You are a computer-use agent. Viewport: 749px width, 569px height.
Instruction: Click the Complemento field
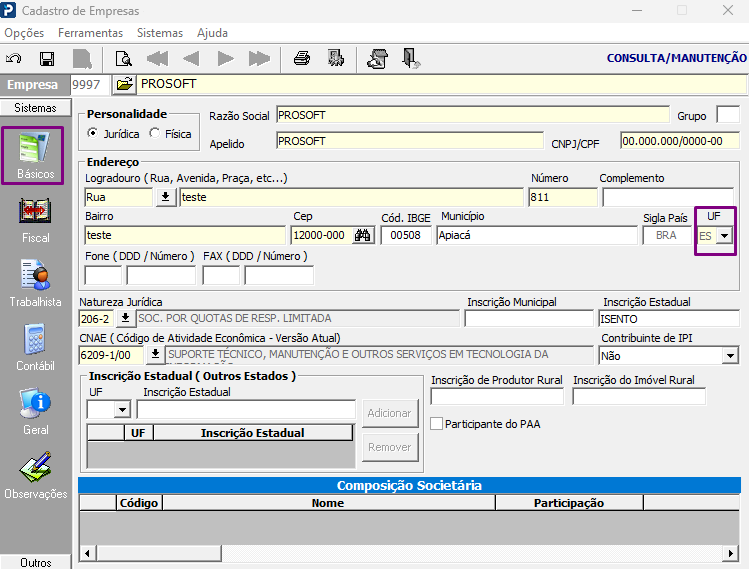pos(668,197)
